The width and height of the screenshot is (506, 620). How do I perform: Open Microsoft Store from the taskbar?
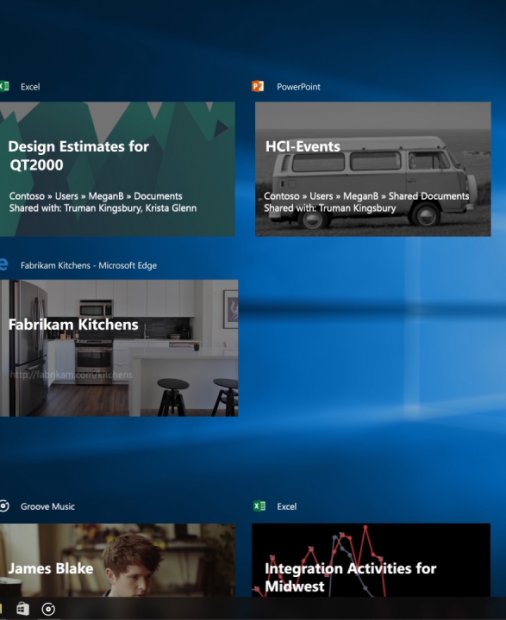pyautogui.click(x=23, y=609)
